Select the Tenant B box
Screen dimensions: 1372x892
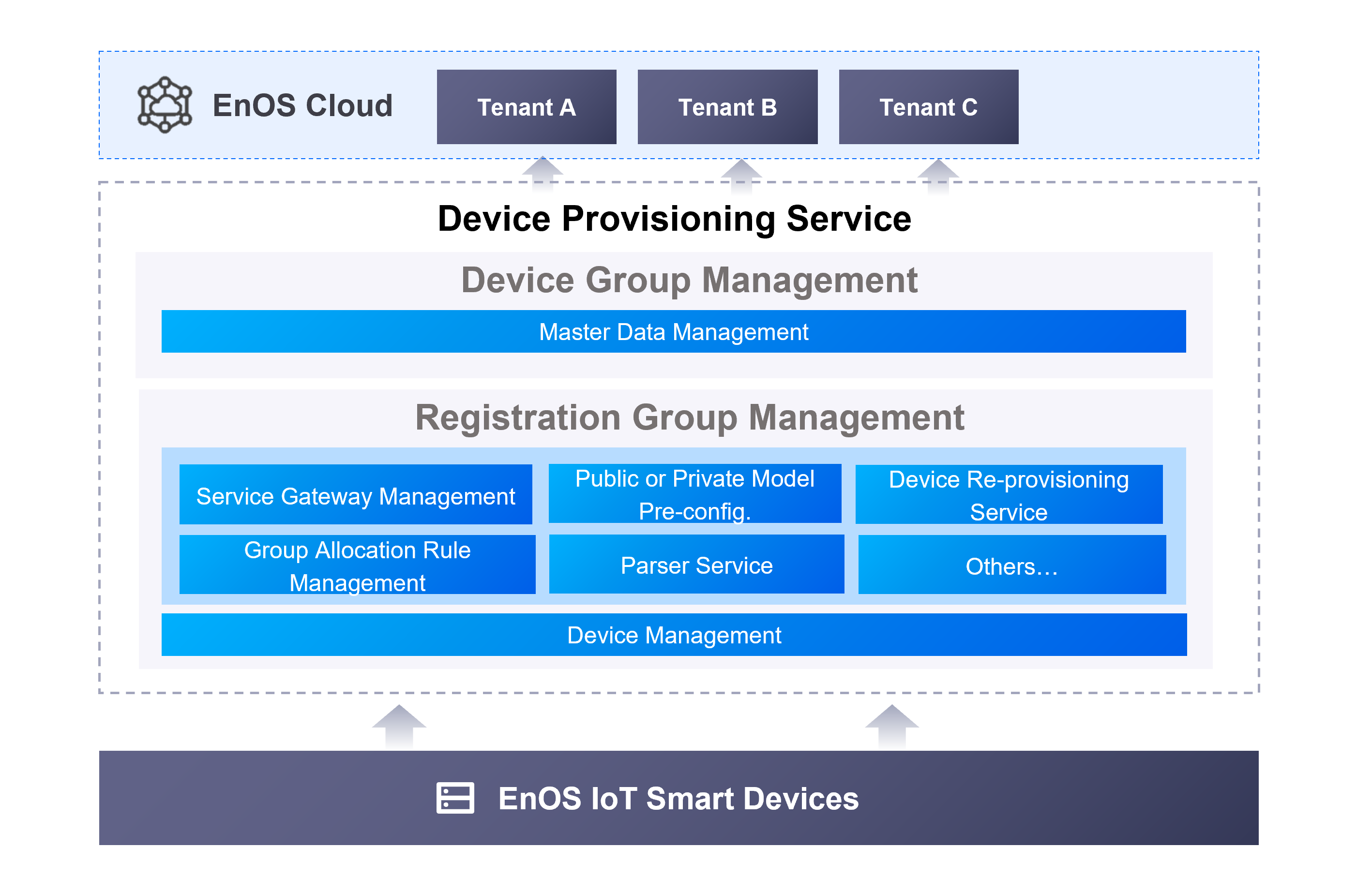click(727, 107)
